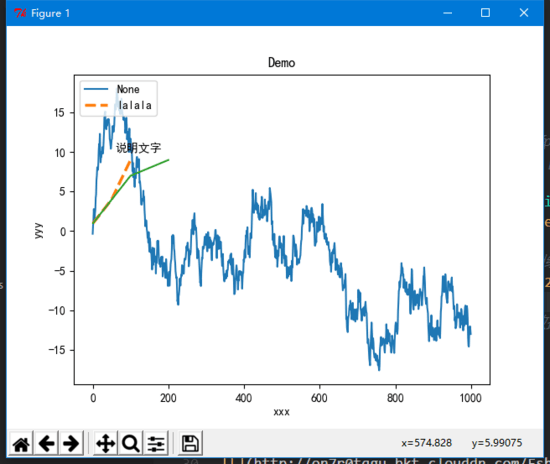Click the green line segment on the plot

click(x=151, y=167)
